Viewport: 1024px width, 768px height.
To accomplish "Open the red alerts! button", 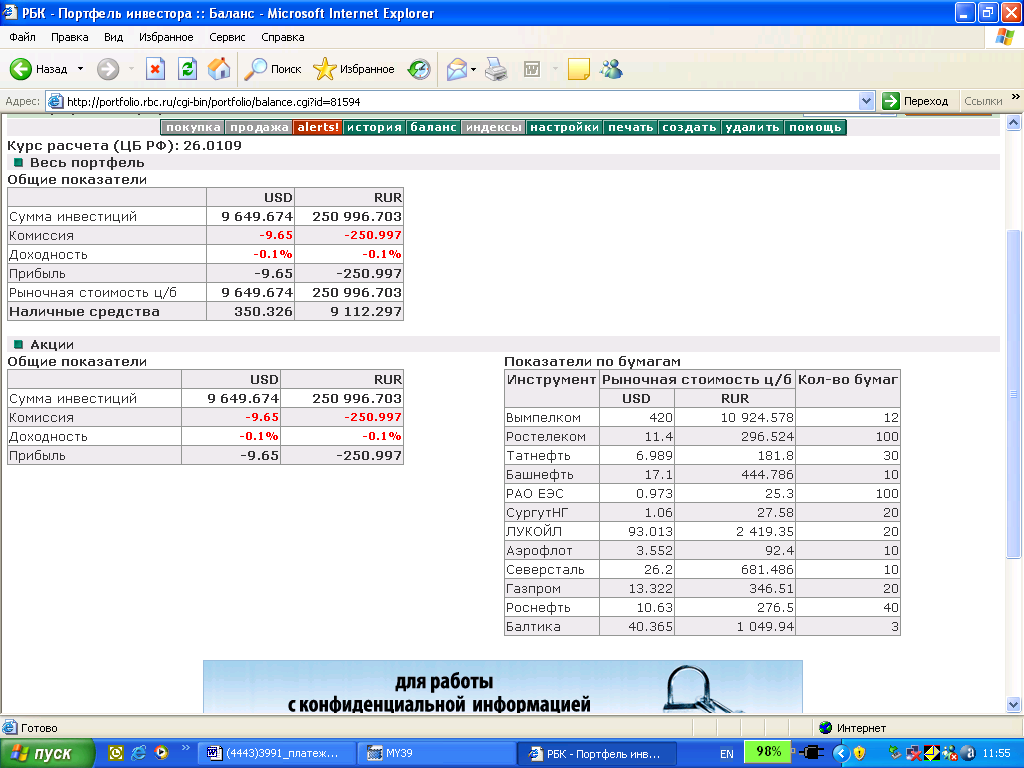I will [x=318, y=127].
